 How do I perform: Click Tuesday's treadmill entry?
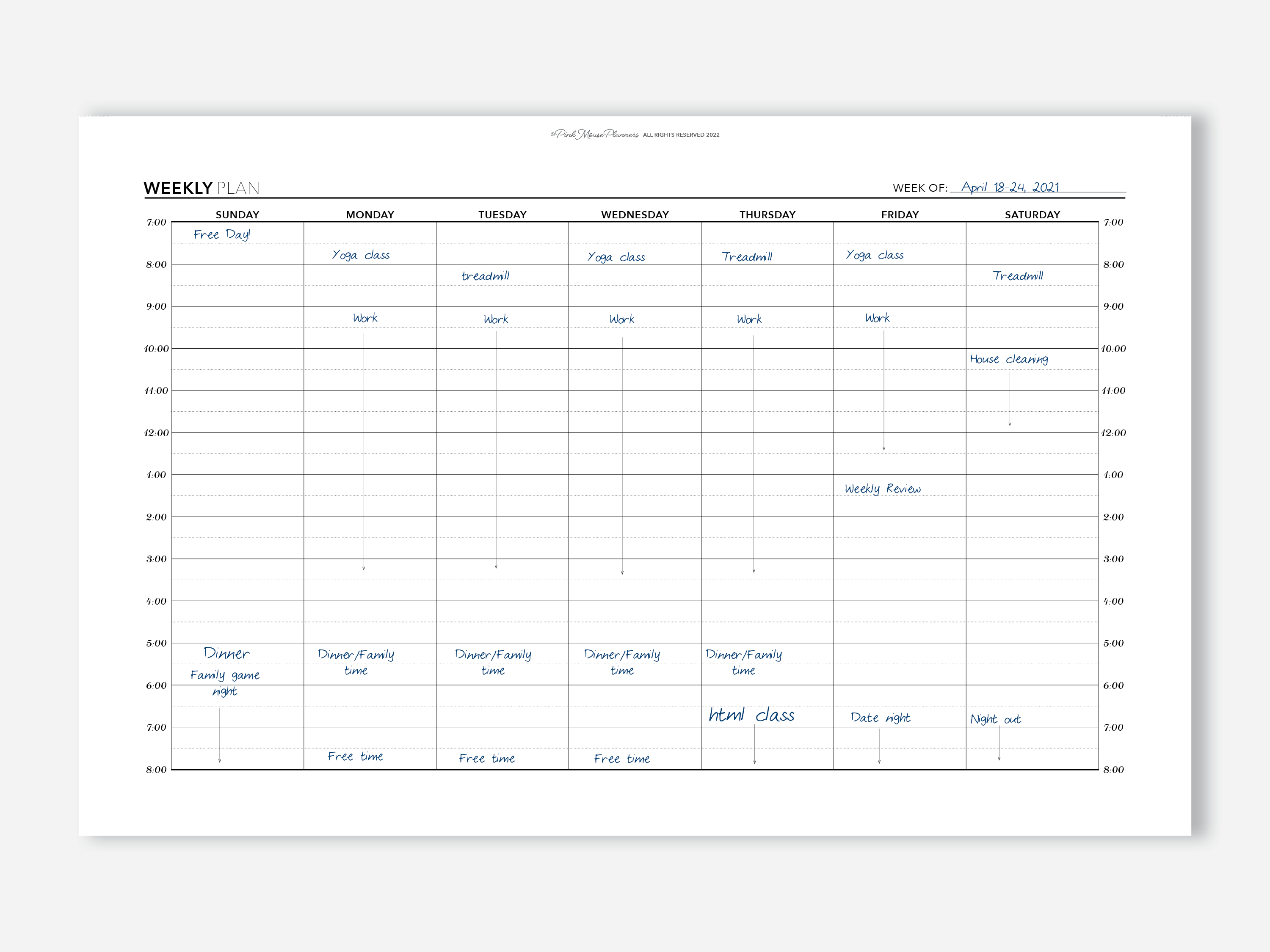485,276
